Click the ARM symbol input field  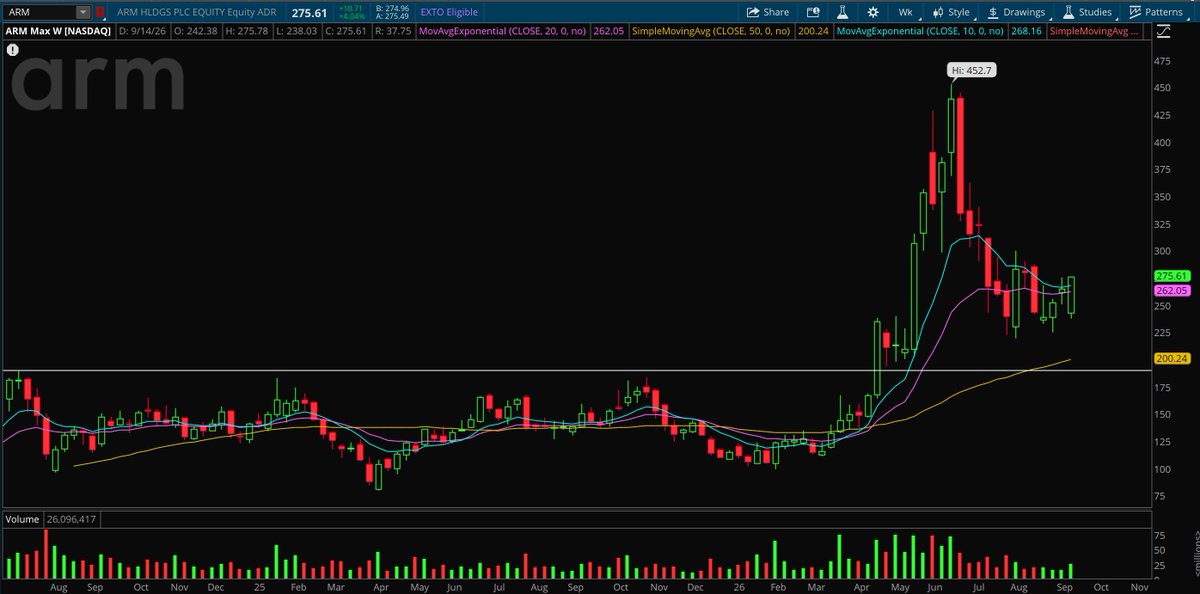[x=39, y=12]
